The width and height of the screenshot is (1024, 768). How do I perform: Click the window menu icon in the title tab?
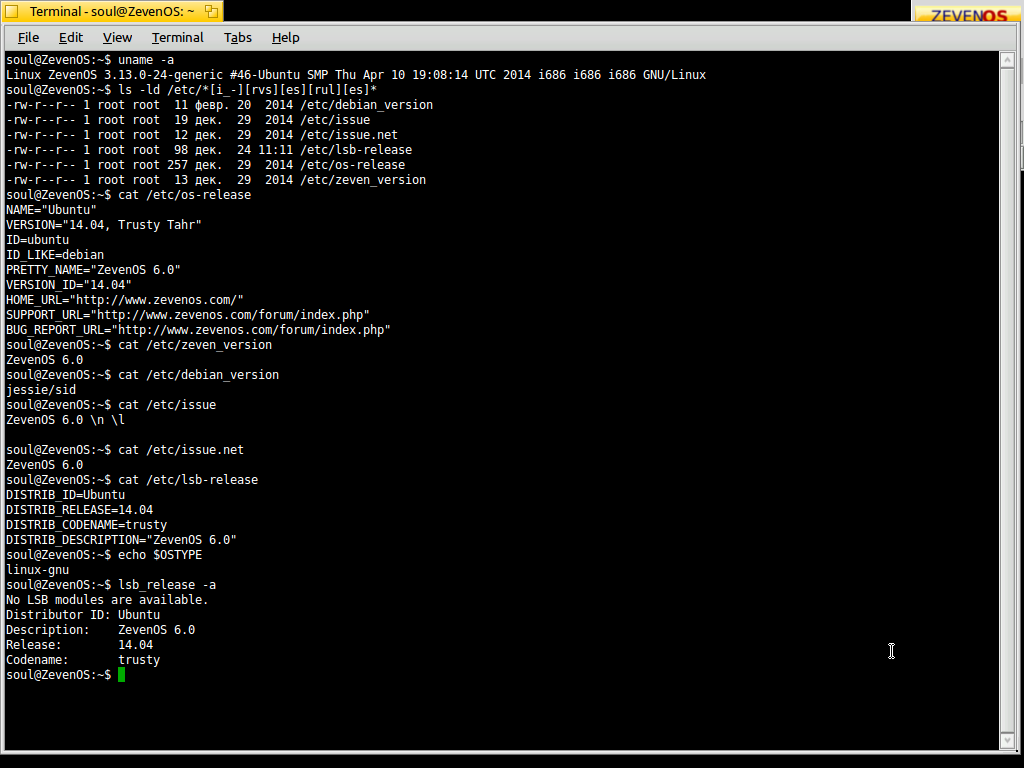point(12,11)
